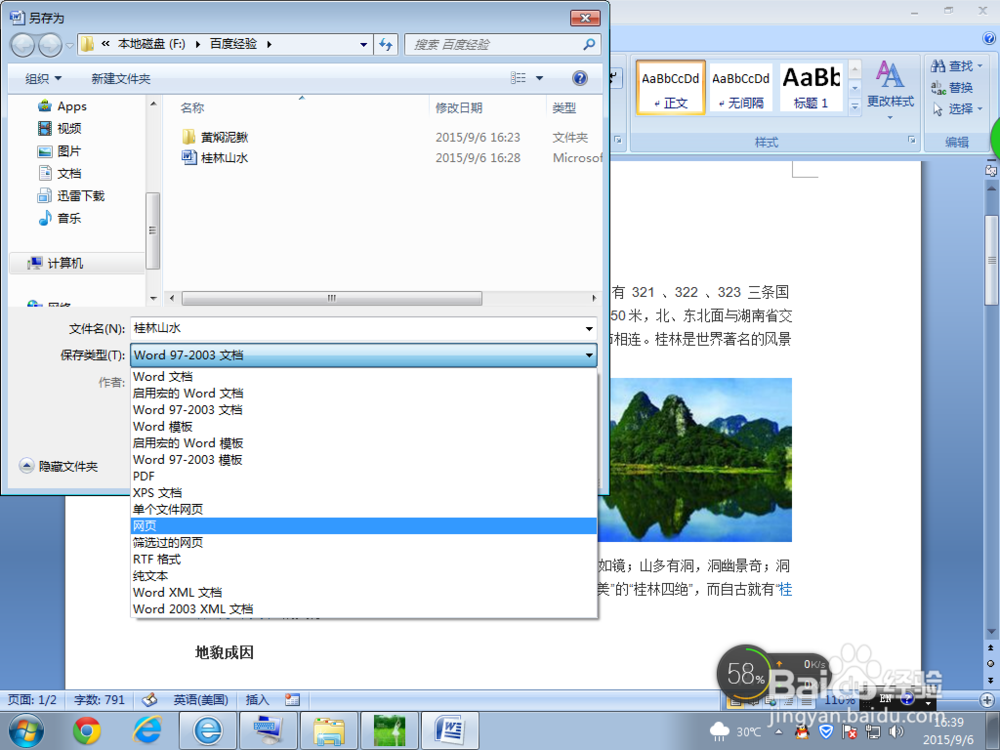Refresh the folder location
Image resolution: width=1000 pixels, height=750 pixels.
pos(386,45)
